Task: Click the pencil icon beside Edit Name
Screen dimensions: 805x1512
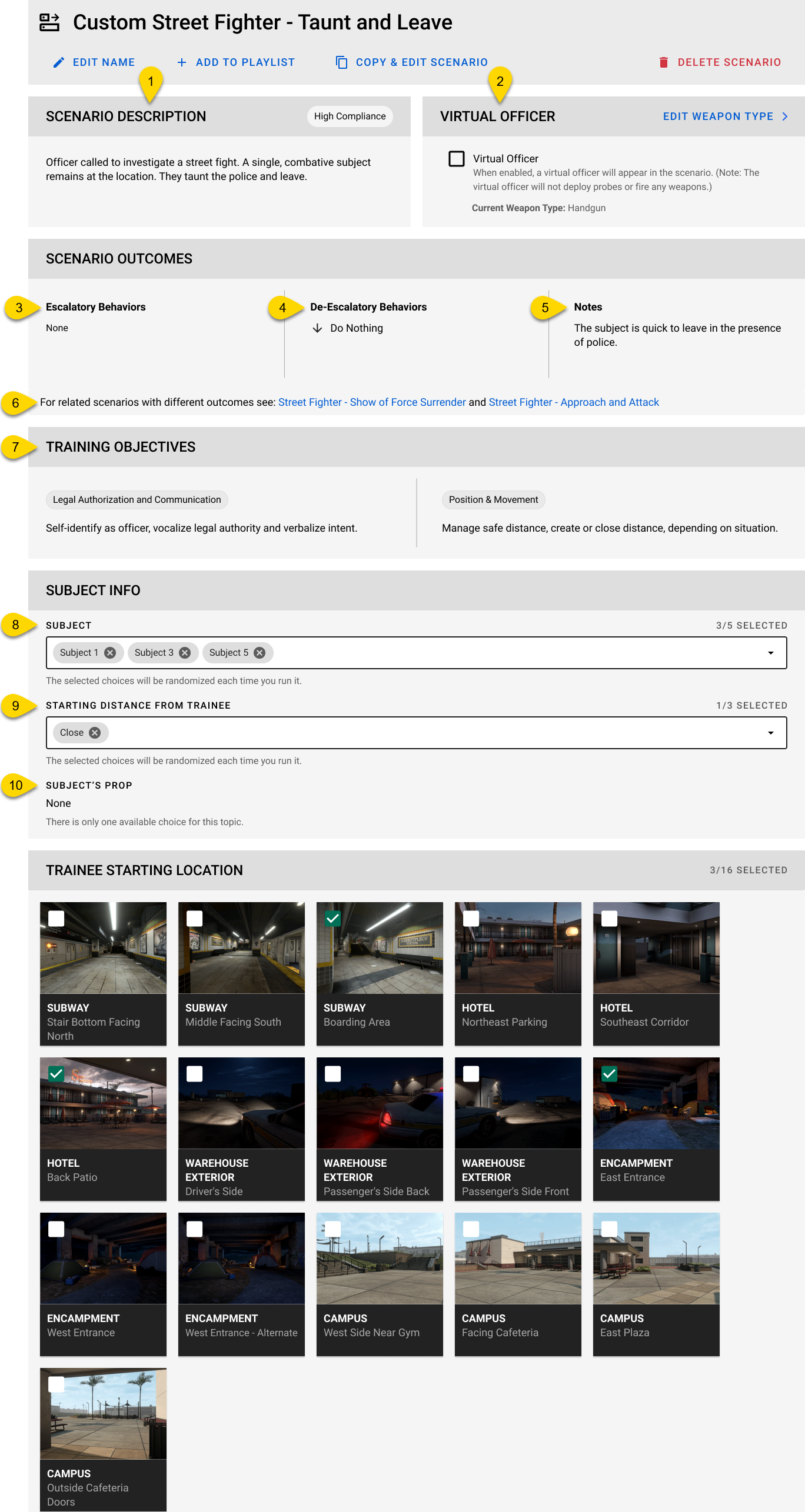Action: [x=59, y=62]
